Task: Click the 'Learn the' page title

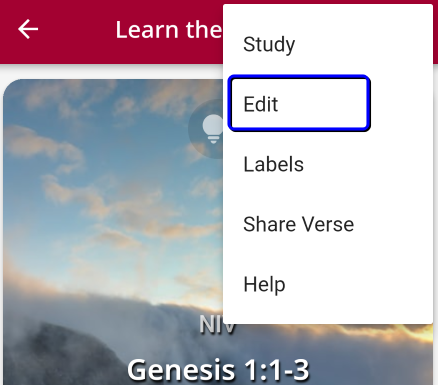Action: (169, 30)
